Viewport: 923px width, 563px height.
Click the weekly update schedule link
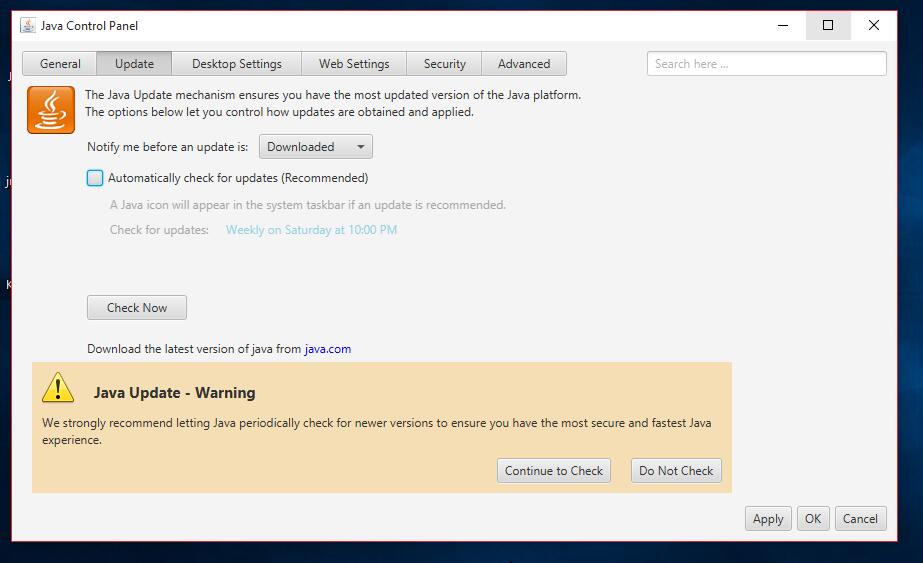point(311,230)
